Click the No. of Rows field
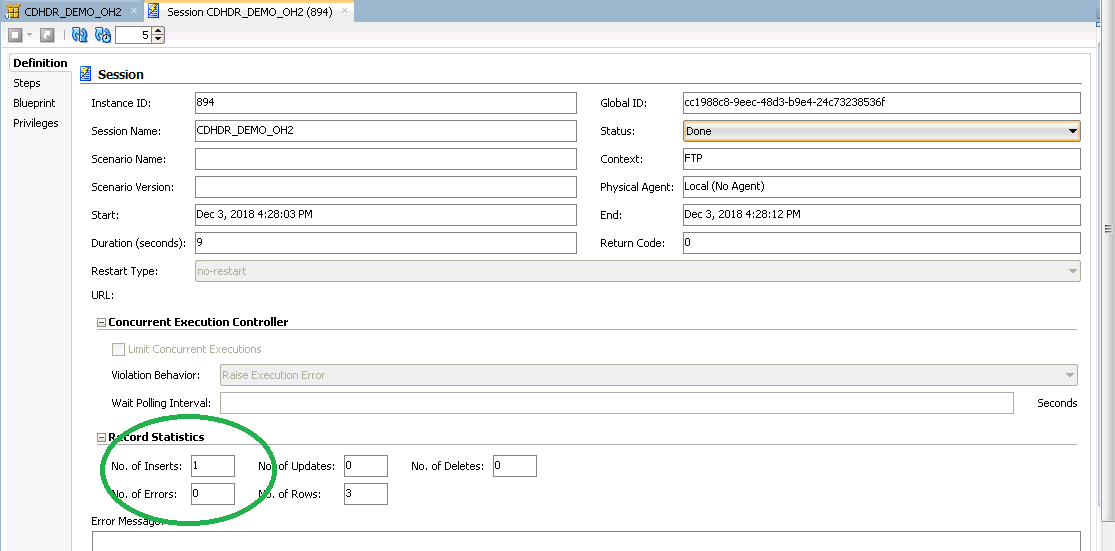Image resolution: width=1115 pixels, height=551 pixels. pos(366,493)
